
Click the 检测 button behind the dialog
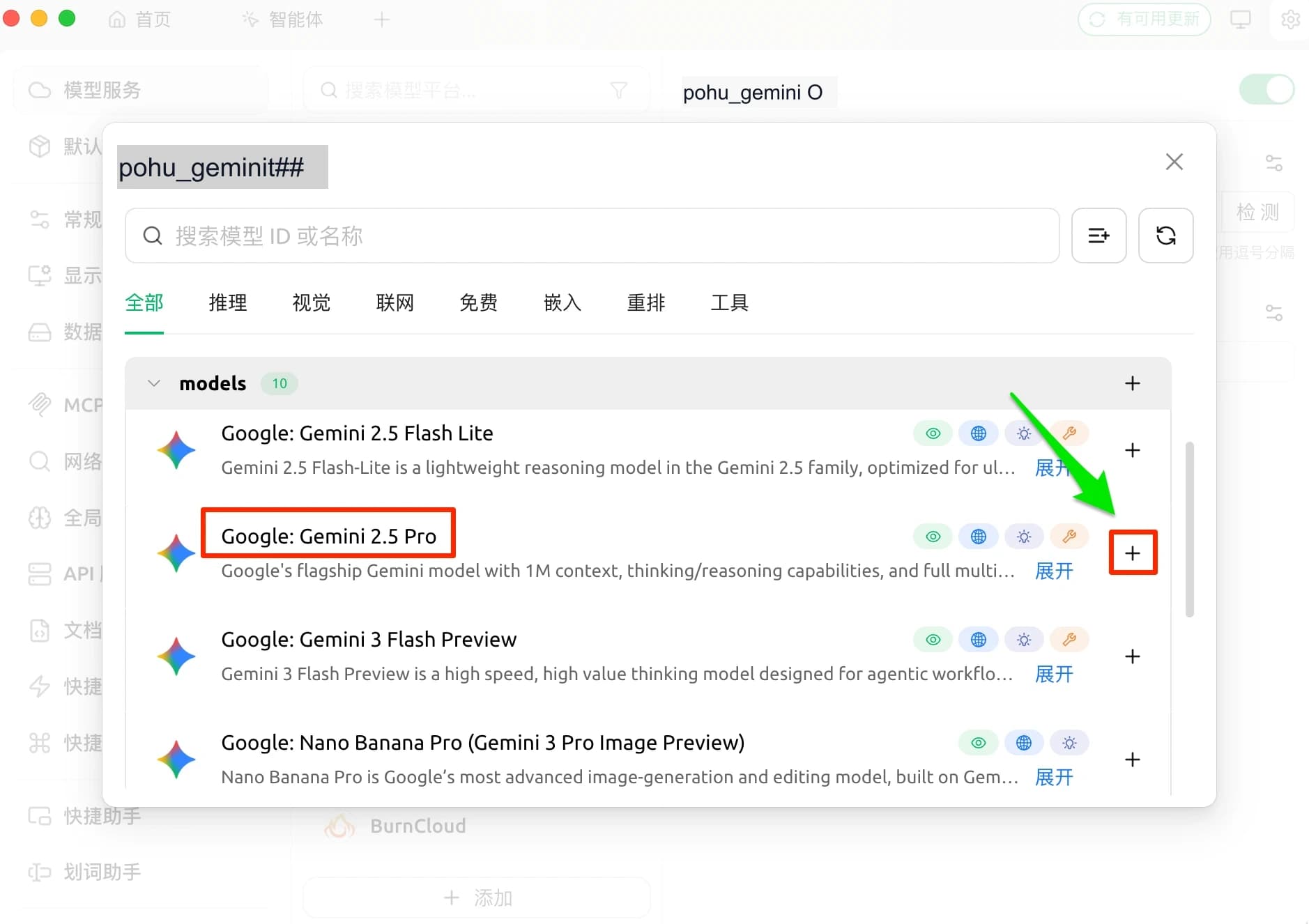1258,212
